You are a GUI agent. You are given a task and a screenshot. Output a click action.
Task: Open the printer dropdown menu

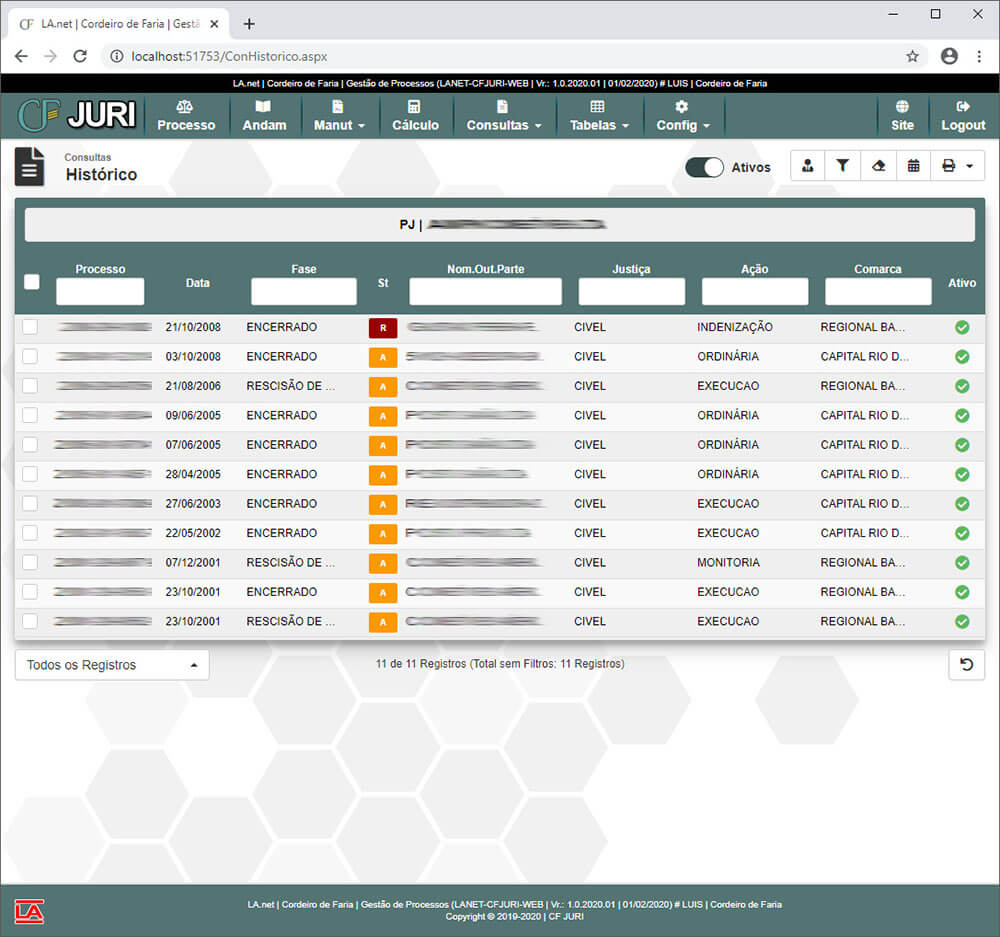click(957, 166)
